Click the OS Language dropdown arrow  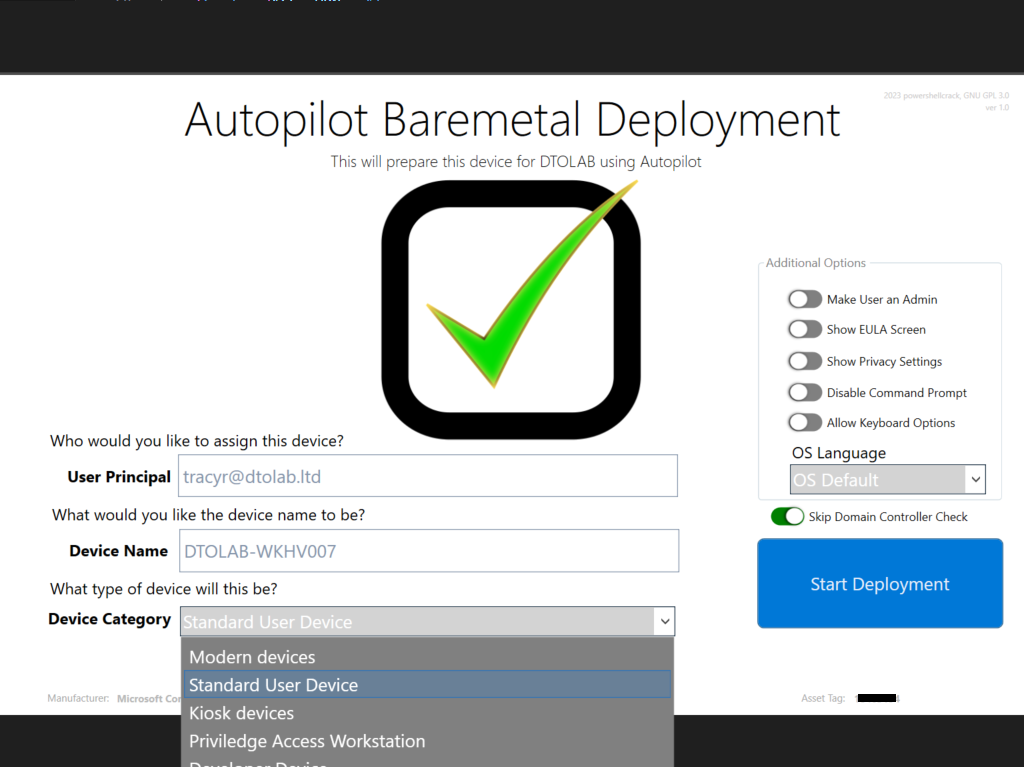pyautogui.click(x=975, y=480)
